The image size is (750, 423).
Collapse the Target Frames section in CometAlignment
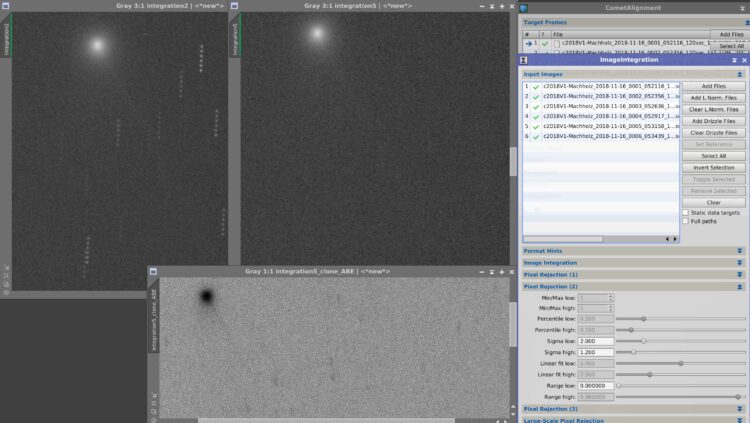(x=747, y=22)
